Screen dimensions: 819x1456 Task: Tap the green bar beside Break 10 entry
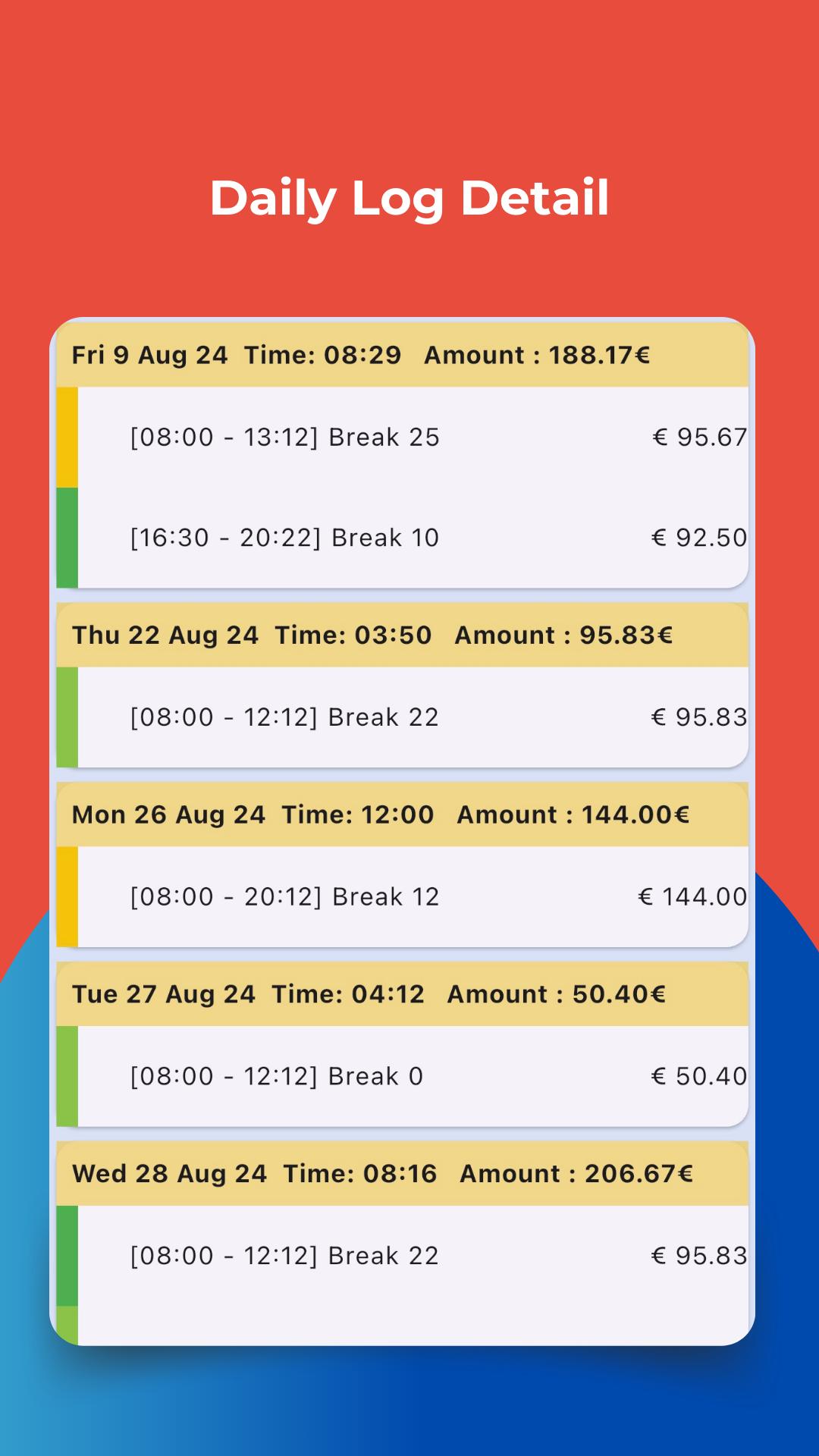[67, 538]
